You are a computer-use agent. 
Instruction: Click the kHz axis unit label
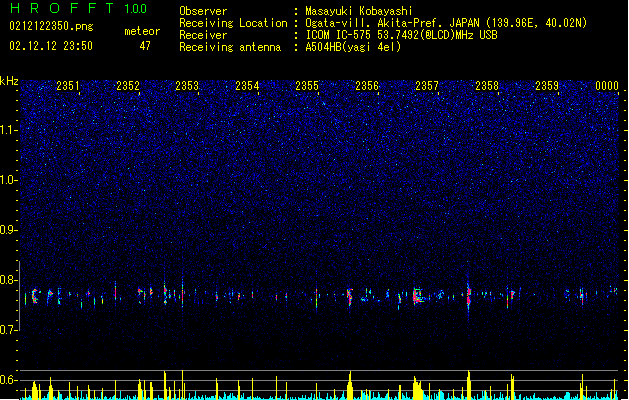(x=9, y=81)
